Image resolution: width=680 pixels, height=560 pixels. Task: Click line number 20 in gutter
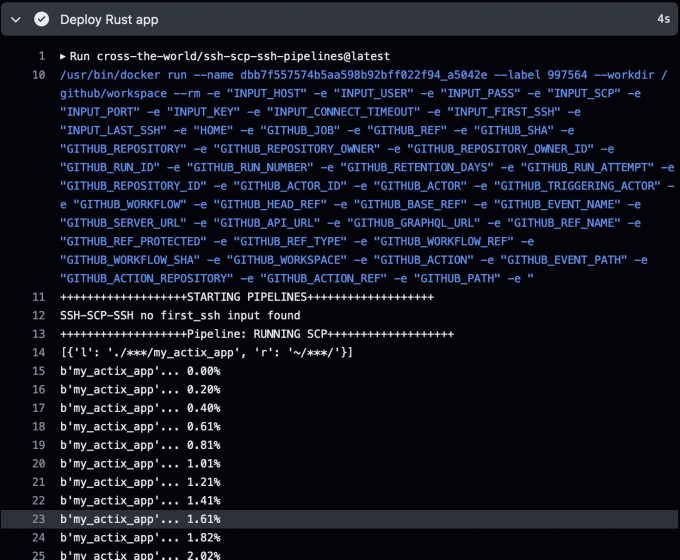pyautogui.click(x=38, y=463)
